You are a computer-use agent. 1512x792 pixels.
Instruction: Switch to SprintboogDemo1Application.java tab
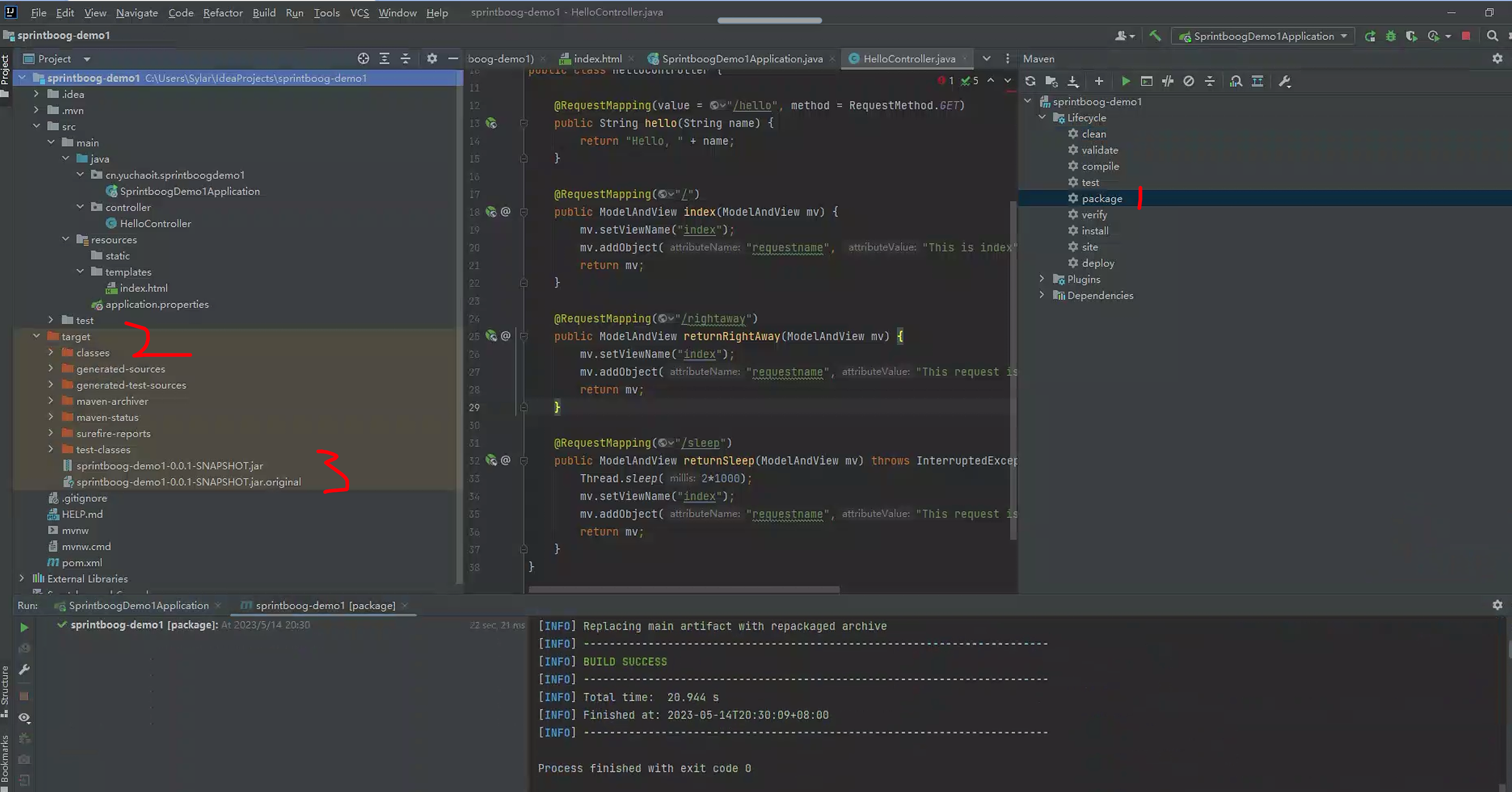742,58
